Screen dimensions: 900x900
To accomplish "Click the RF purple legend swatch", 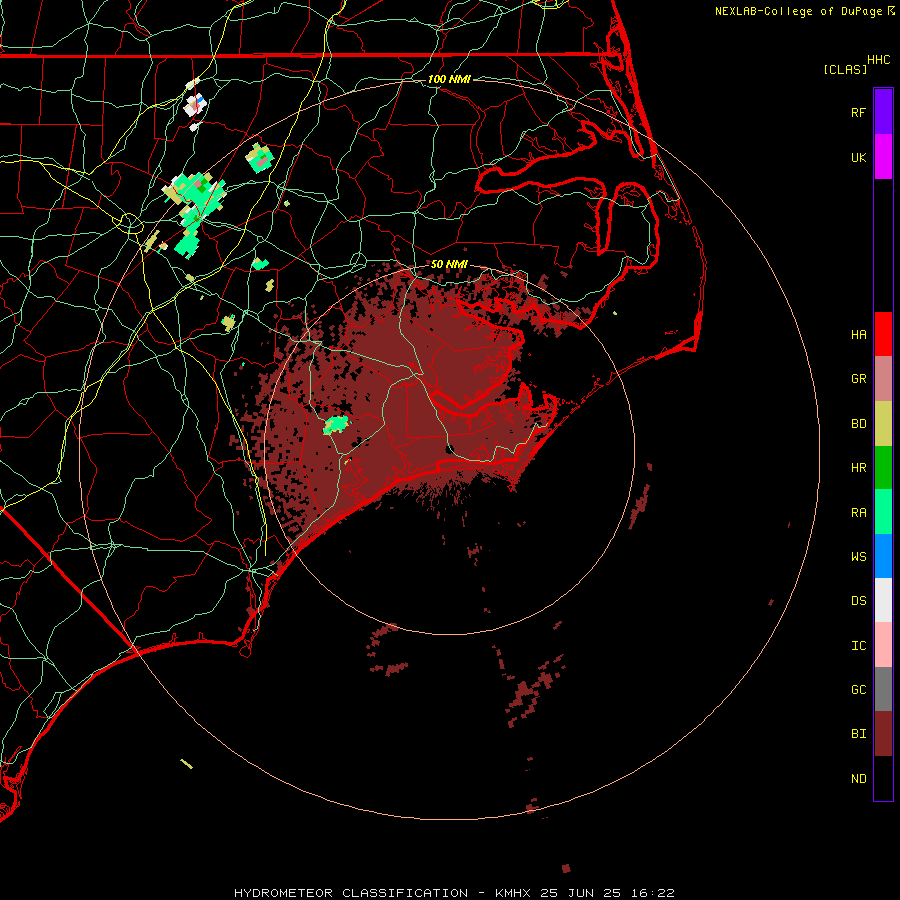I will coord(883,112).
